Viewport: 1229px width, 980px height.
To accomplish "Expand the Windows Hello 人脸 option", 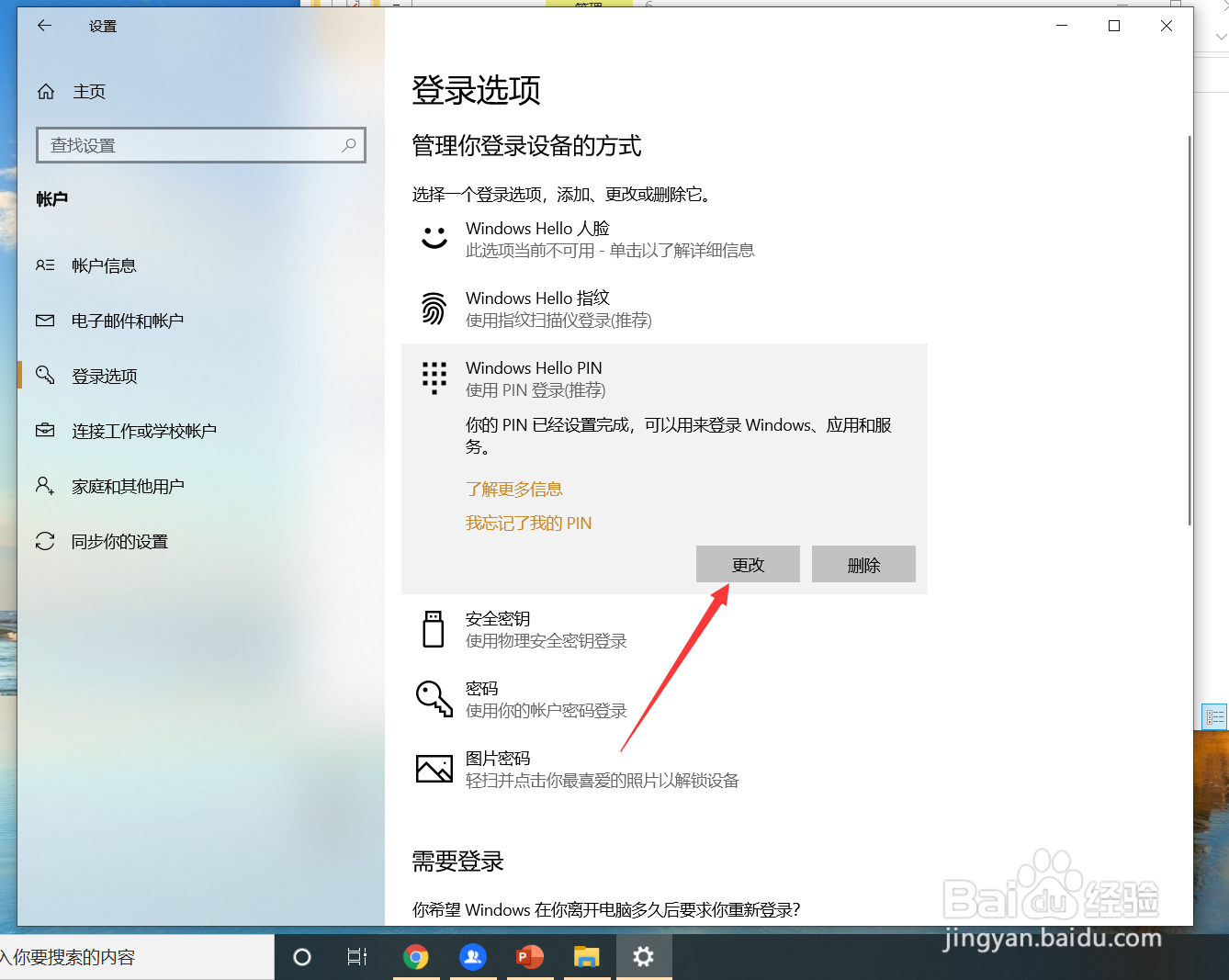I will [x=664, y=239].
